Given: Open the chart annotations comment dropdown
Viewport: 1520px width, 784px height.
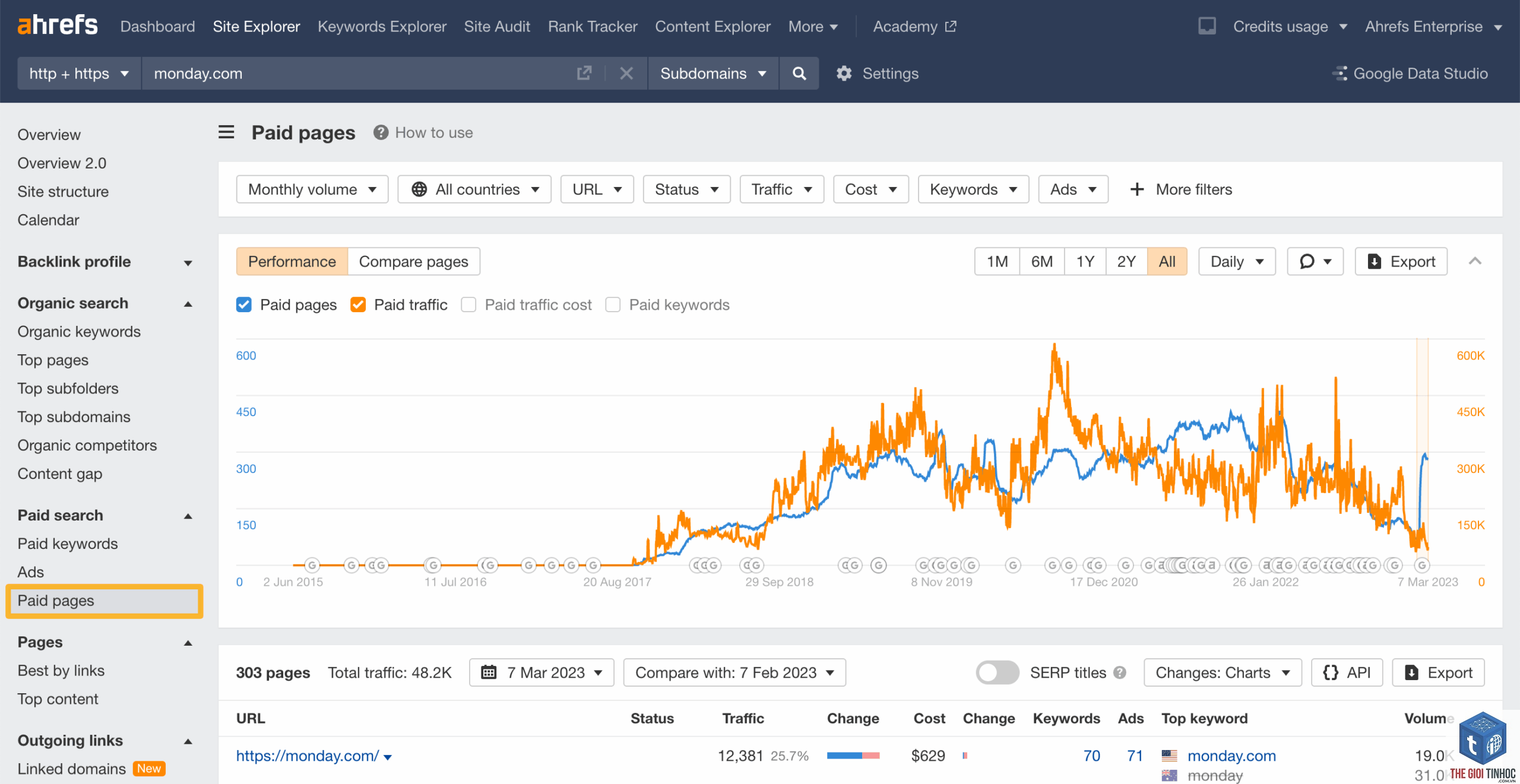Looking at the screenshot, I should tap(1315, 261).
